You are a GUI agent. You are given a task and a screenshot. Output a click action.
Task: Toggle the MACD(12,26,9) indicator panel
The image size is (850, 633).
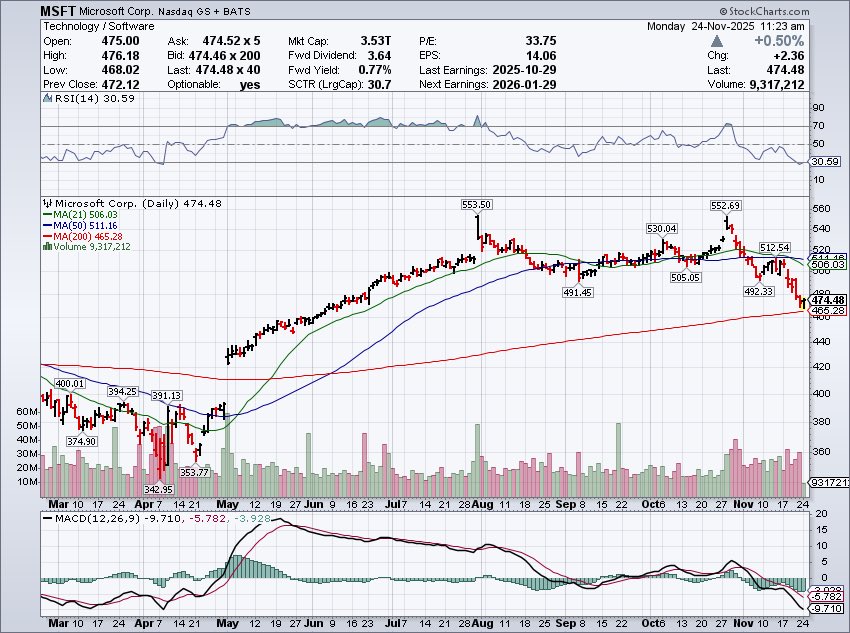90,519
